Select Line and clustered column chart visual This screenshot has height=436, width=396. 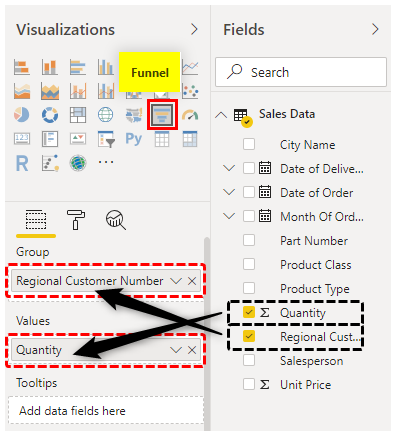[106, 91]
